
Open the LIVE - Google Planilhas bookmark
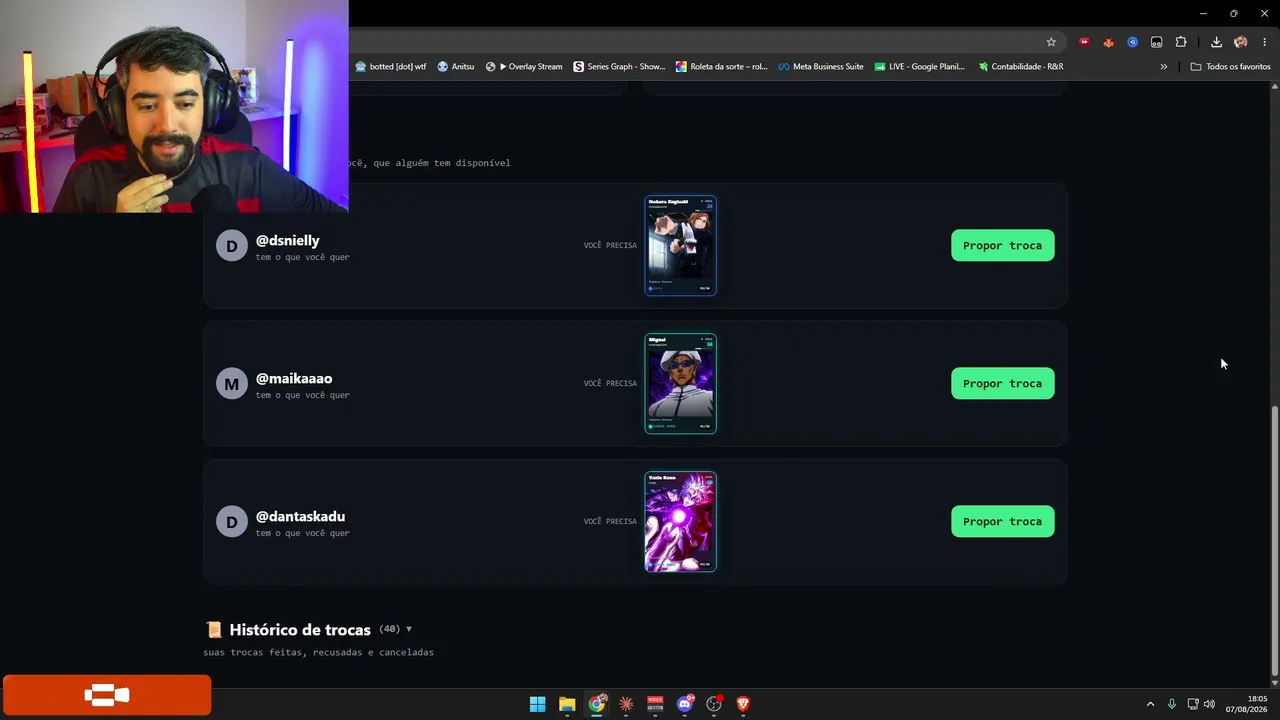pos(920,67)
